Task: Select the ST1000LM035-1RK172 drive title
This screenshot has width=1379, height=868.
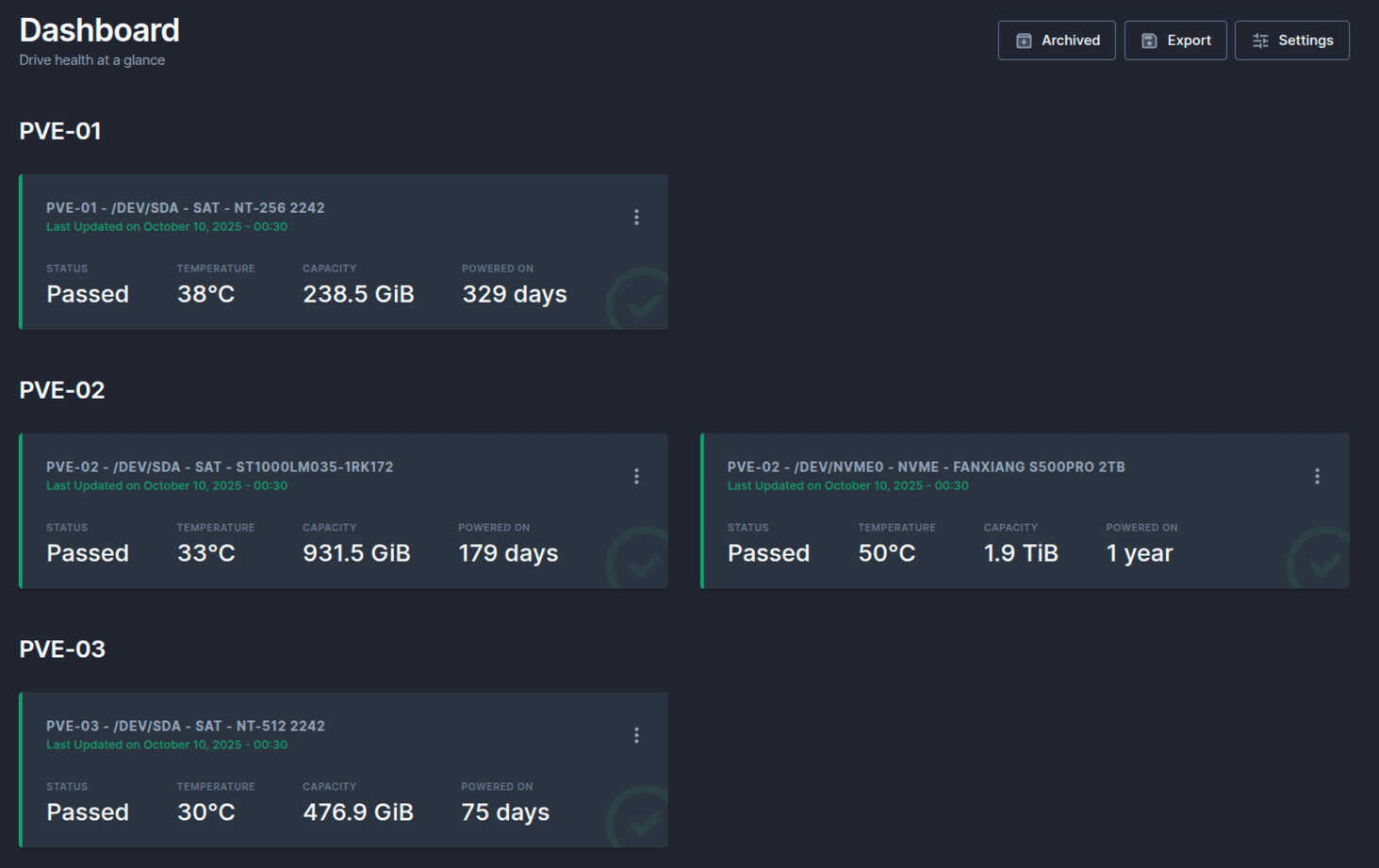Action: pyautogui.click(x=220, y=467)
